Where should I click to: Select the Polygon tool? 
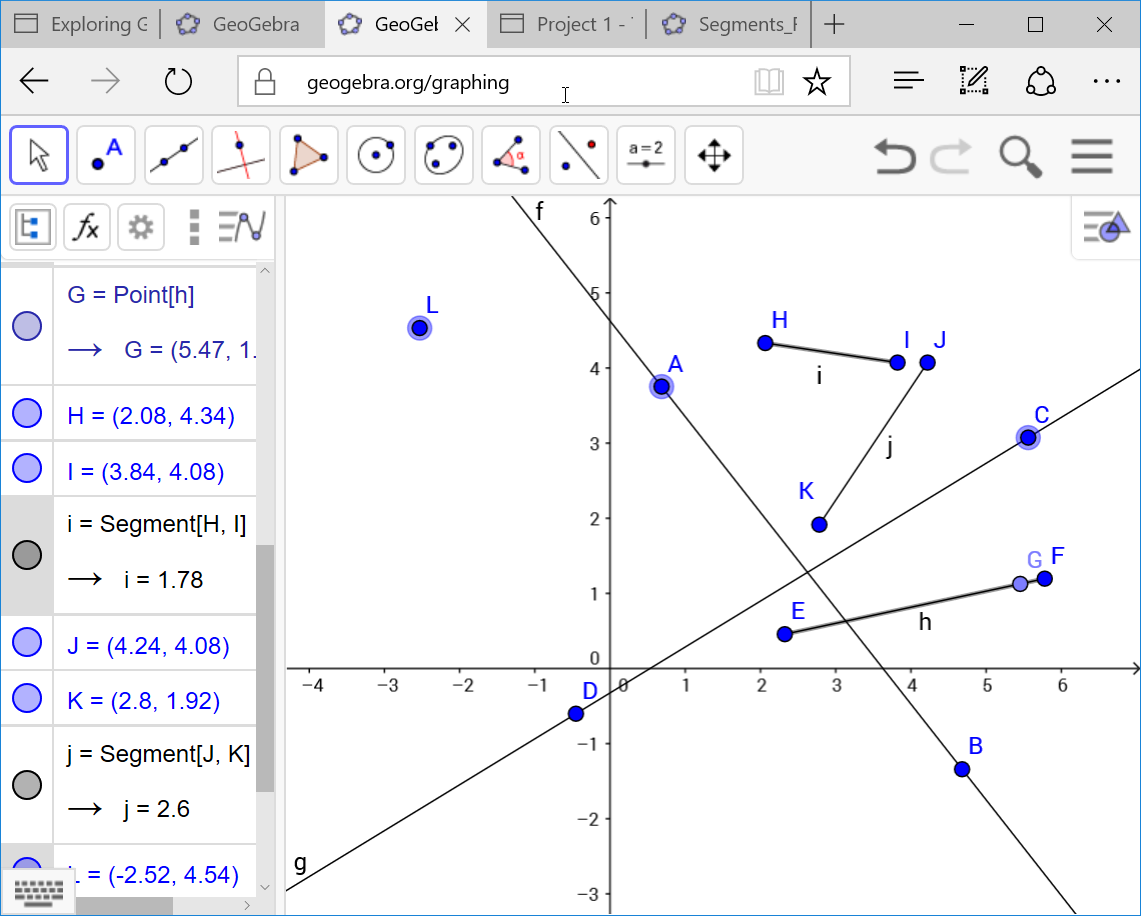click(308, 155)
